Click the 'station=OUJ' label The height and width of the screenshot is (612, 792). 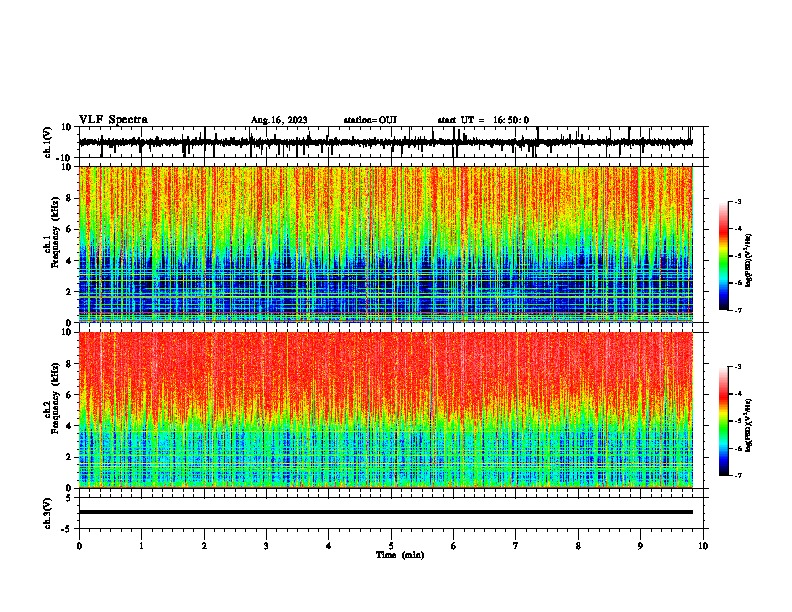(370, 120)
